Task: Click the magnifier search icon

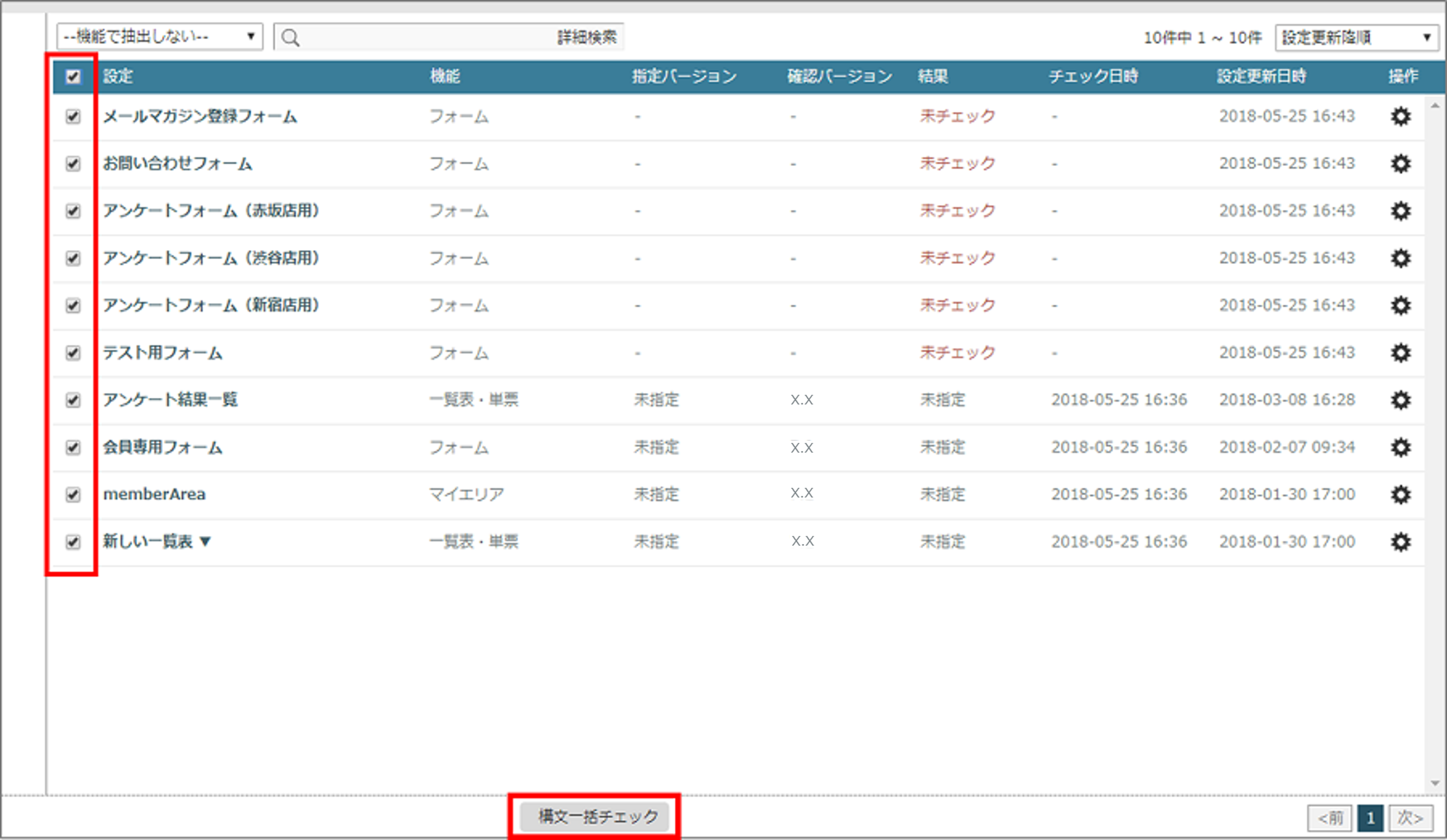Action: click(290, 38)
